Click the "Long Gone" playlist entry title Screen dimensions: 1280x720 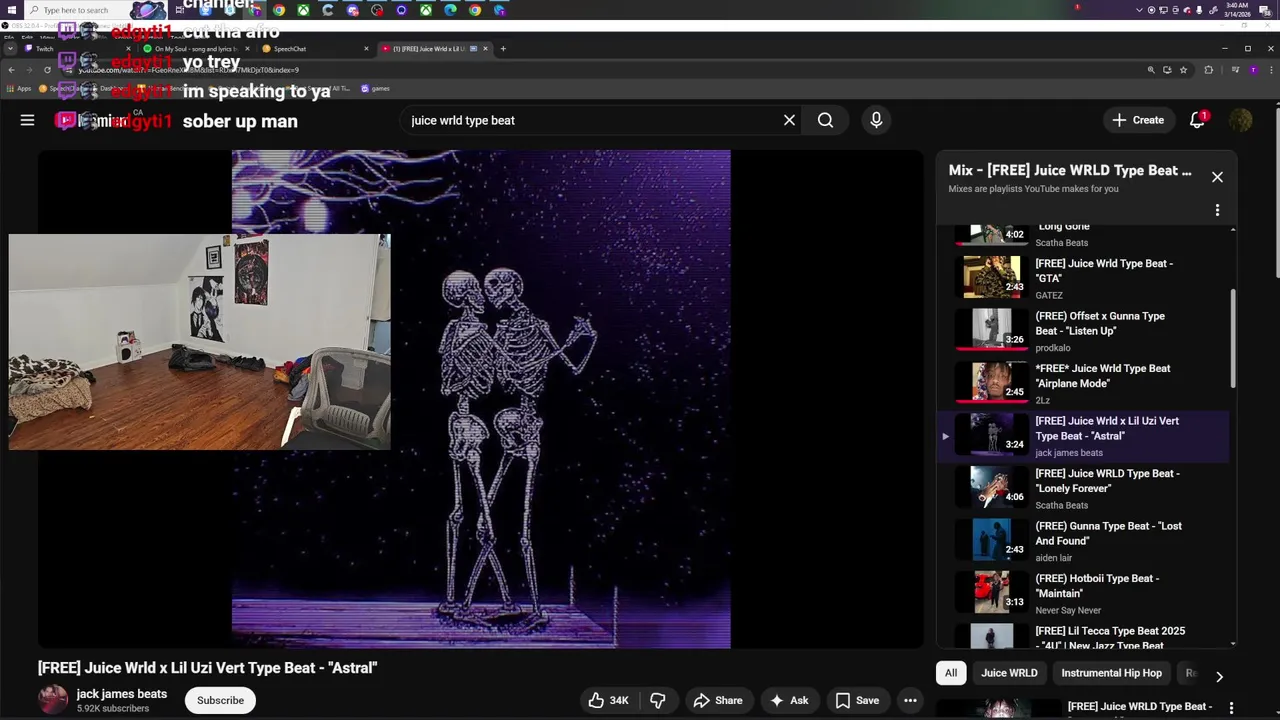1064,227
